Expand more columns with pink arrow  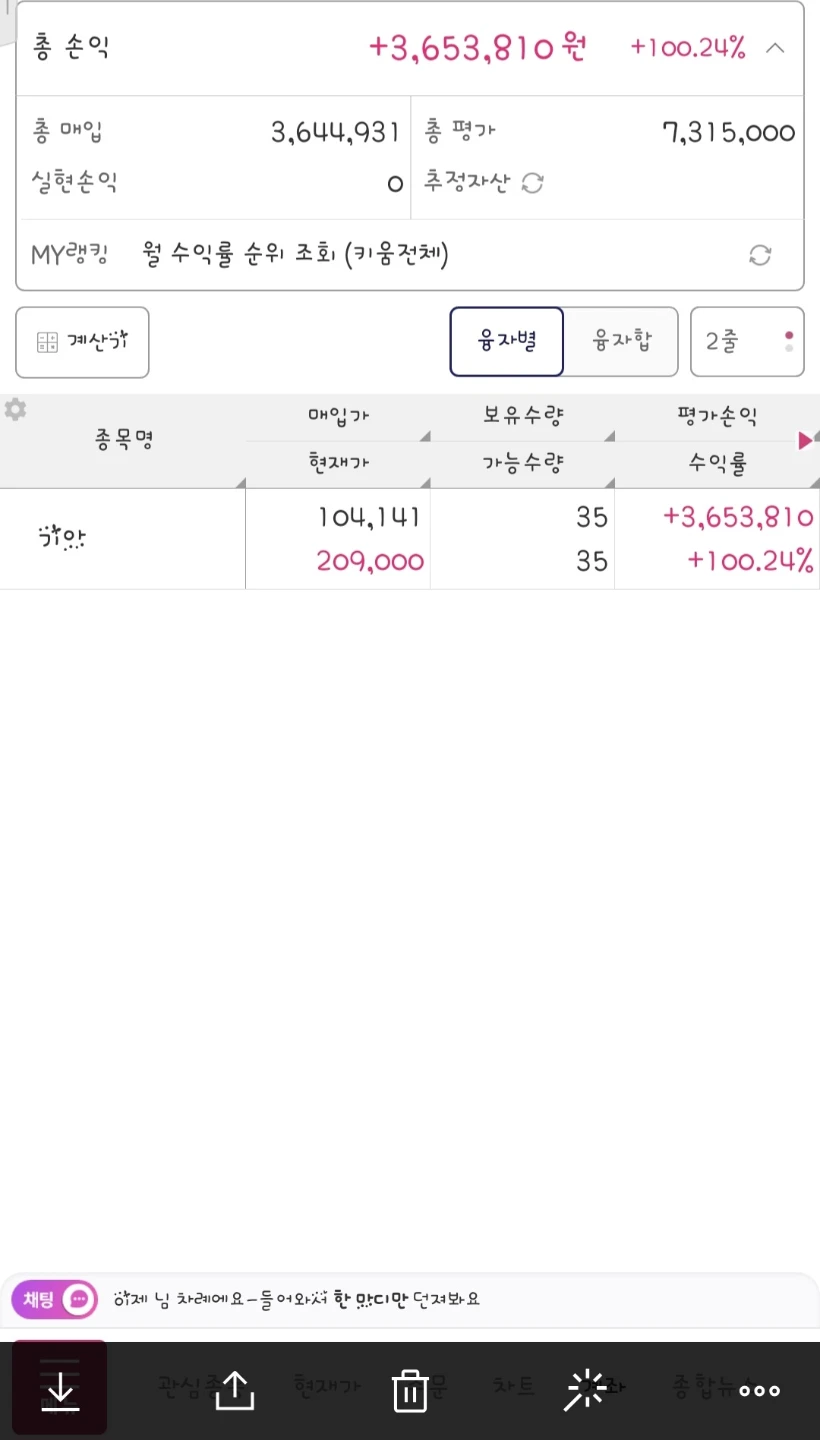[x=805, y=441]
